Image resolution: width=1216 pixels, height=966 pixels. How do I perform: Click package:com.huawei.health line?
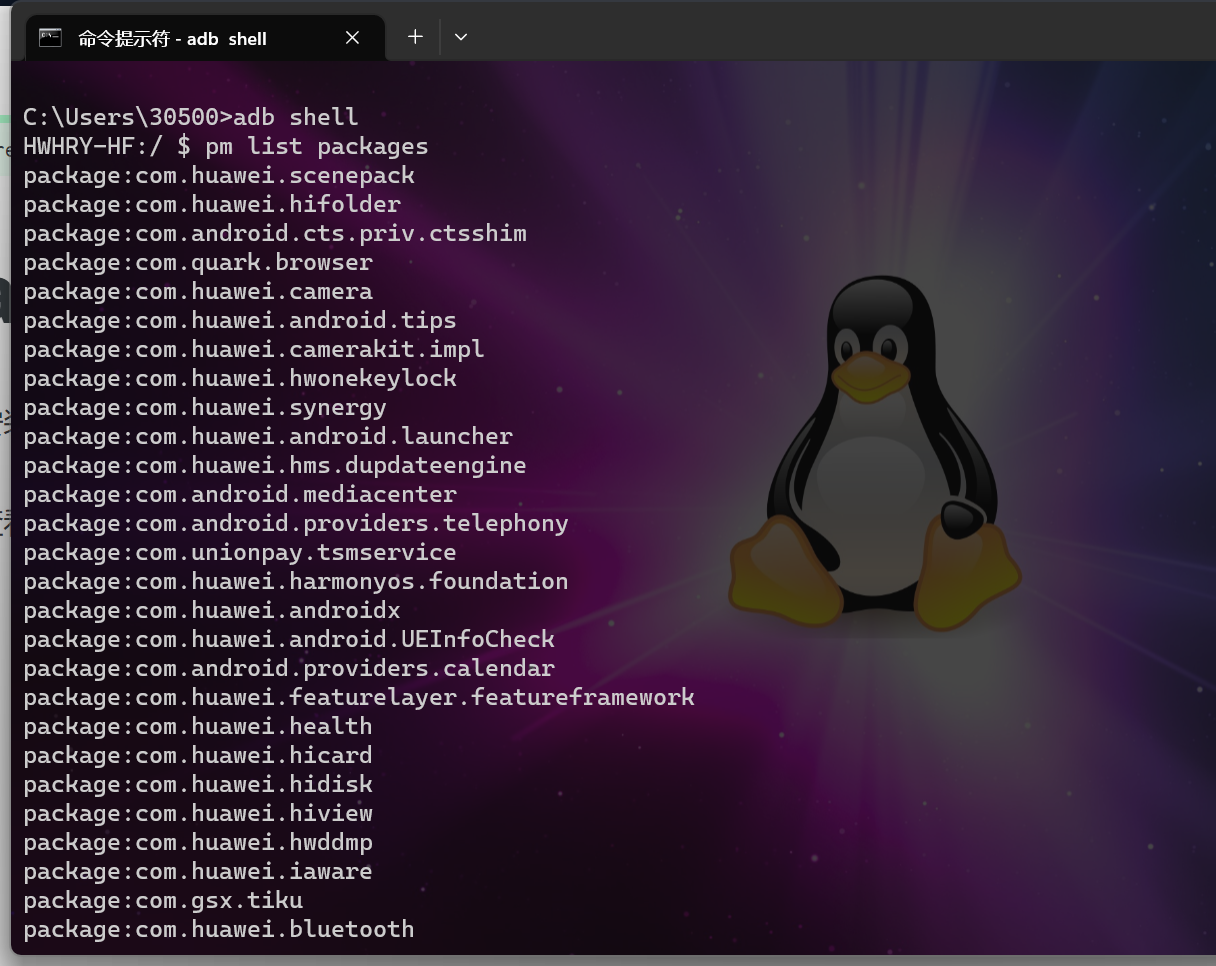click(x=198, y=726)
